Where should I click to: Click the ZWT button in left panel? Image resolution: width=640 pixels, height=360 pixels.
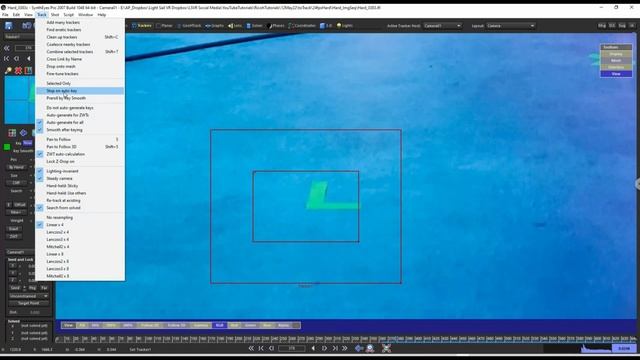[14, 236]
